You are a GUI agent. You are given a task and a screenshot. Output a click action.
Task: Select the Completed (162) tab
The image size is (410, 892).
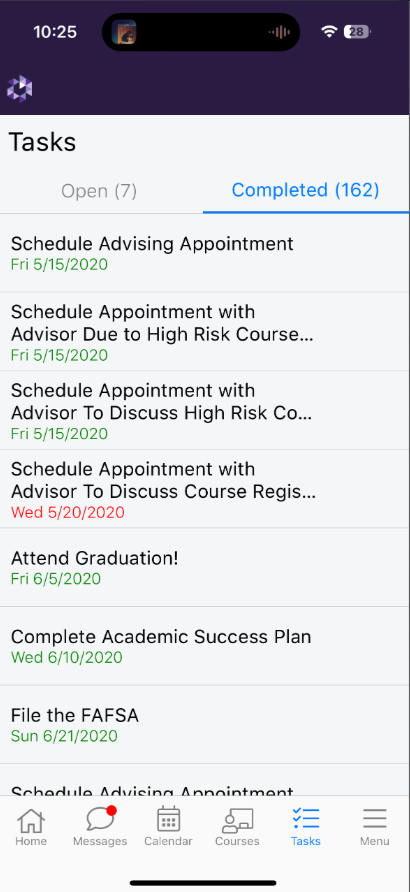(305, 190)
